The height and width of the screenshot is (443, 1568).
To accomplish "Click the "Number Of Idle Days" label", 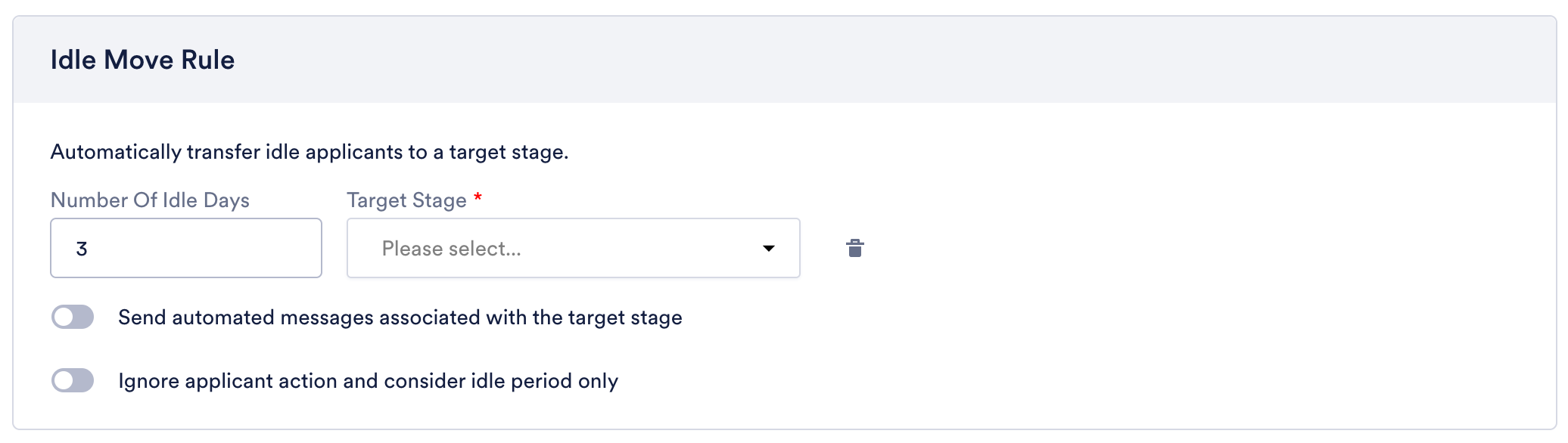I will [x=150, y=200].
